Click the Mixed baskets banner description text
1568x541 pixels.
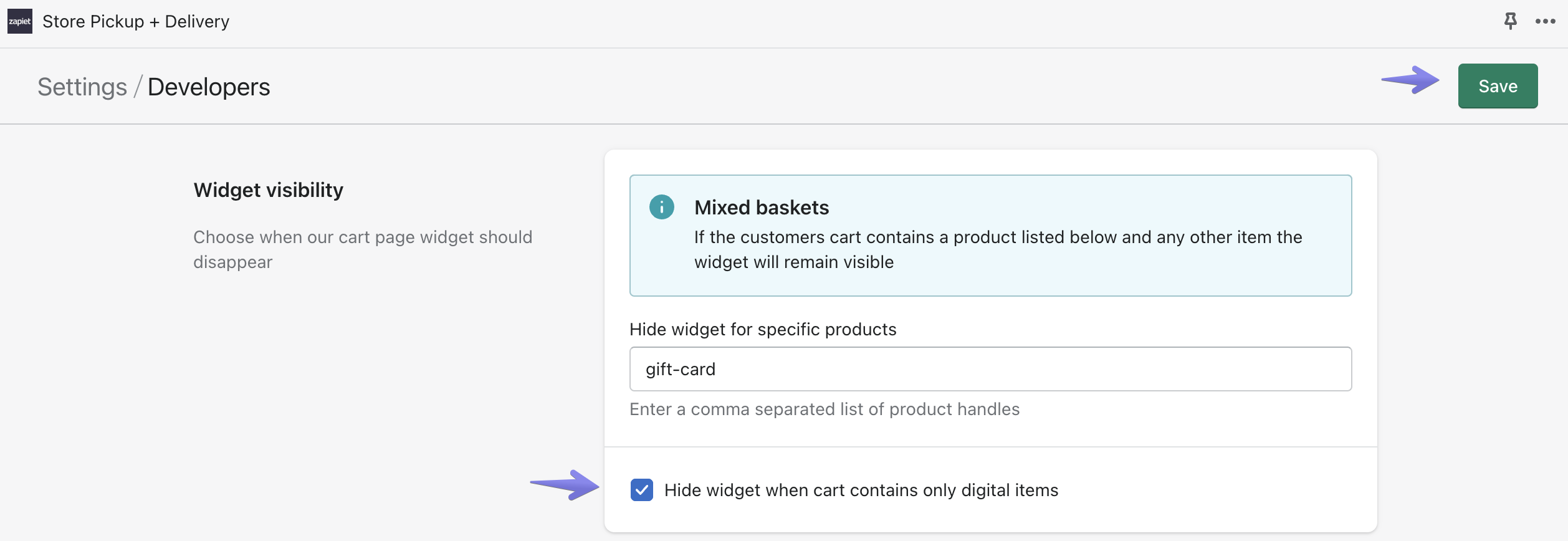(997, 249)
